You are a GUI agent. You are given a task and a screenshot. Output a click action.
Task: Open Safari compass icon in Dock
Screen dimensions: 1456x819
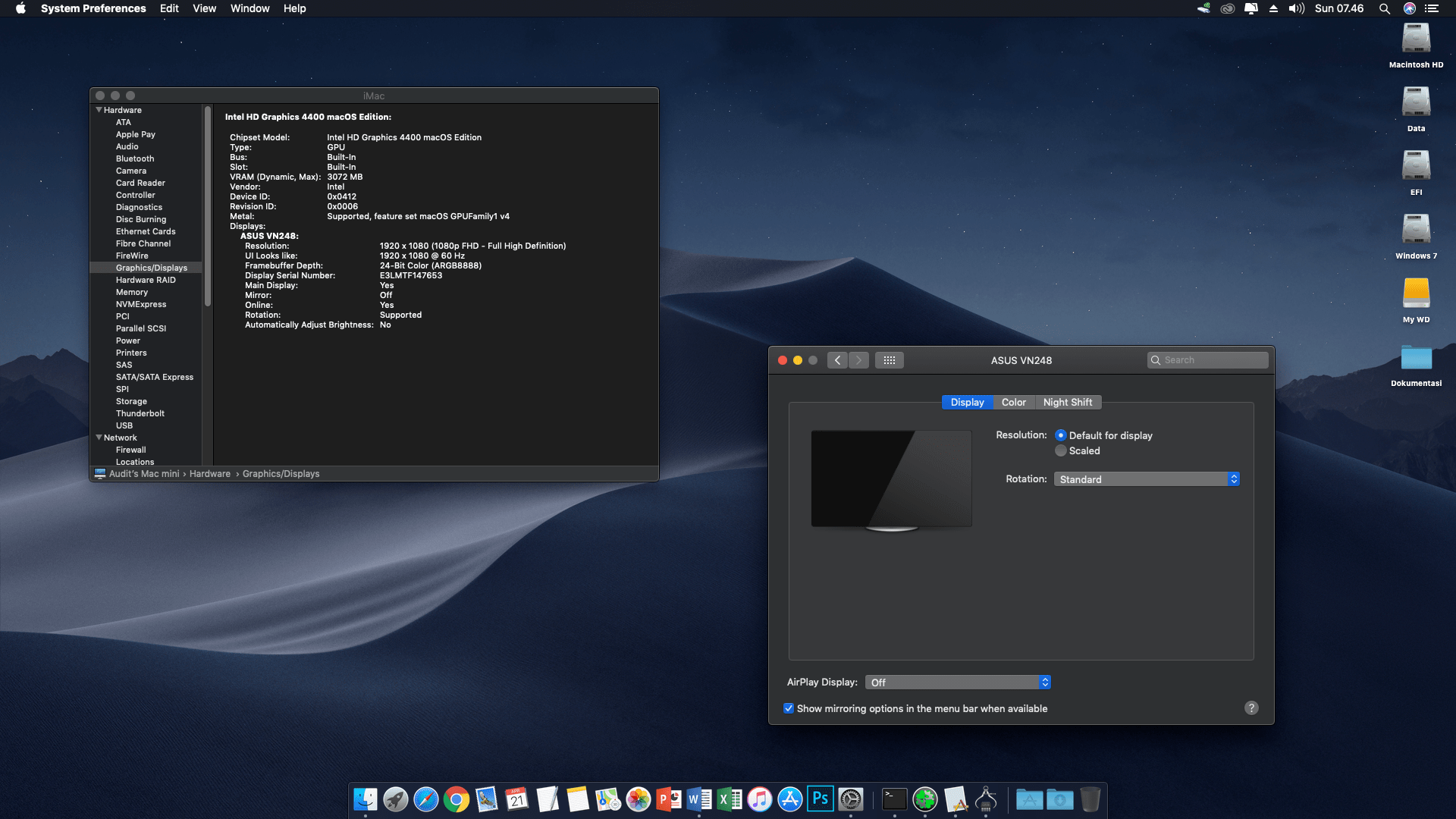(x=426, y=799)
